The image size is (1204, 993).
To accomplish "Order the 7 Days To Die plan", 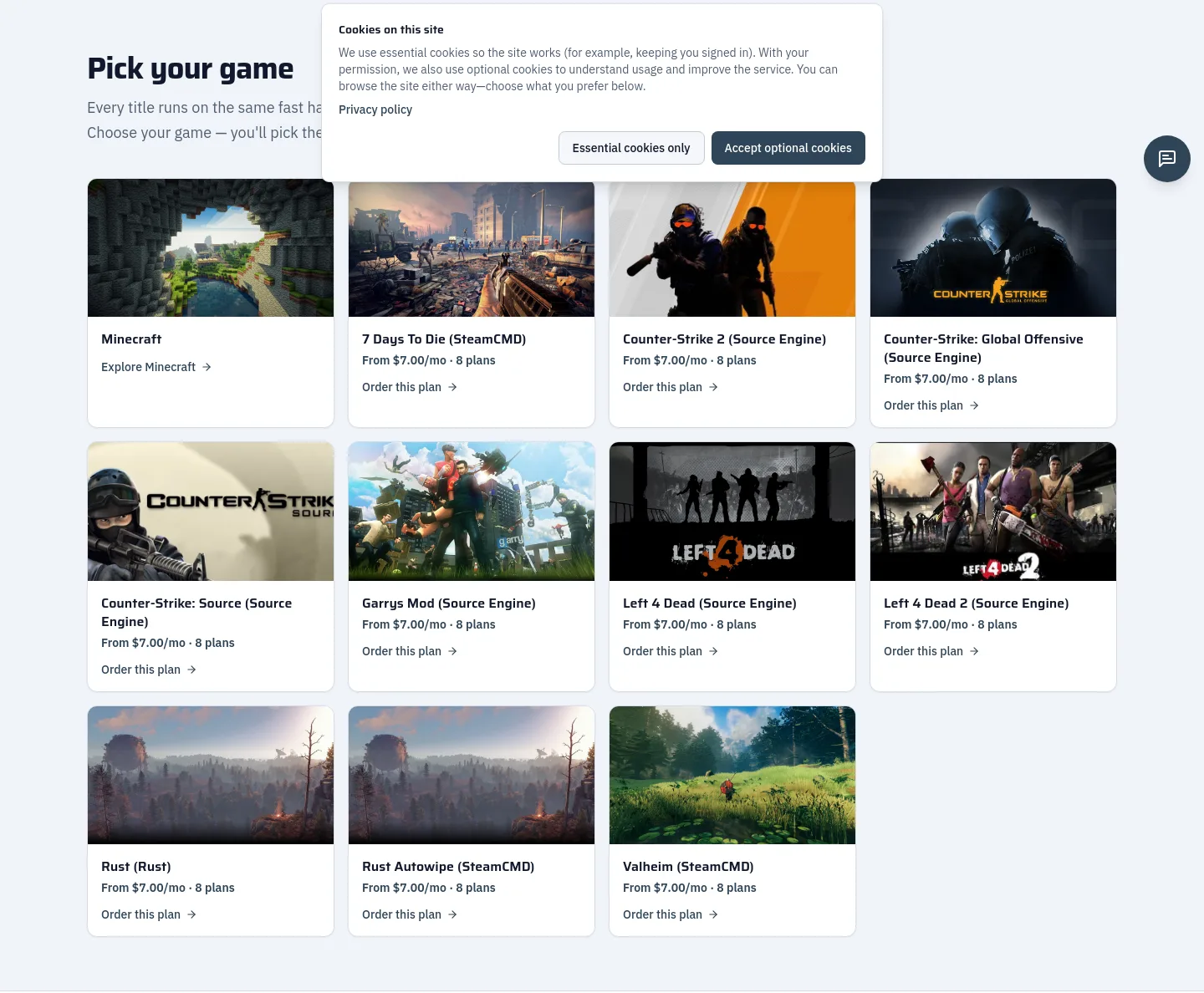I will (x=410, y=387).
